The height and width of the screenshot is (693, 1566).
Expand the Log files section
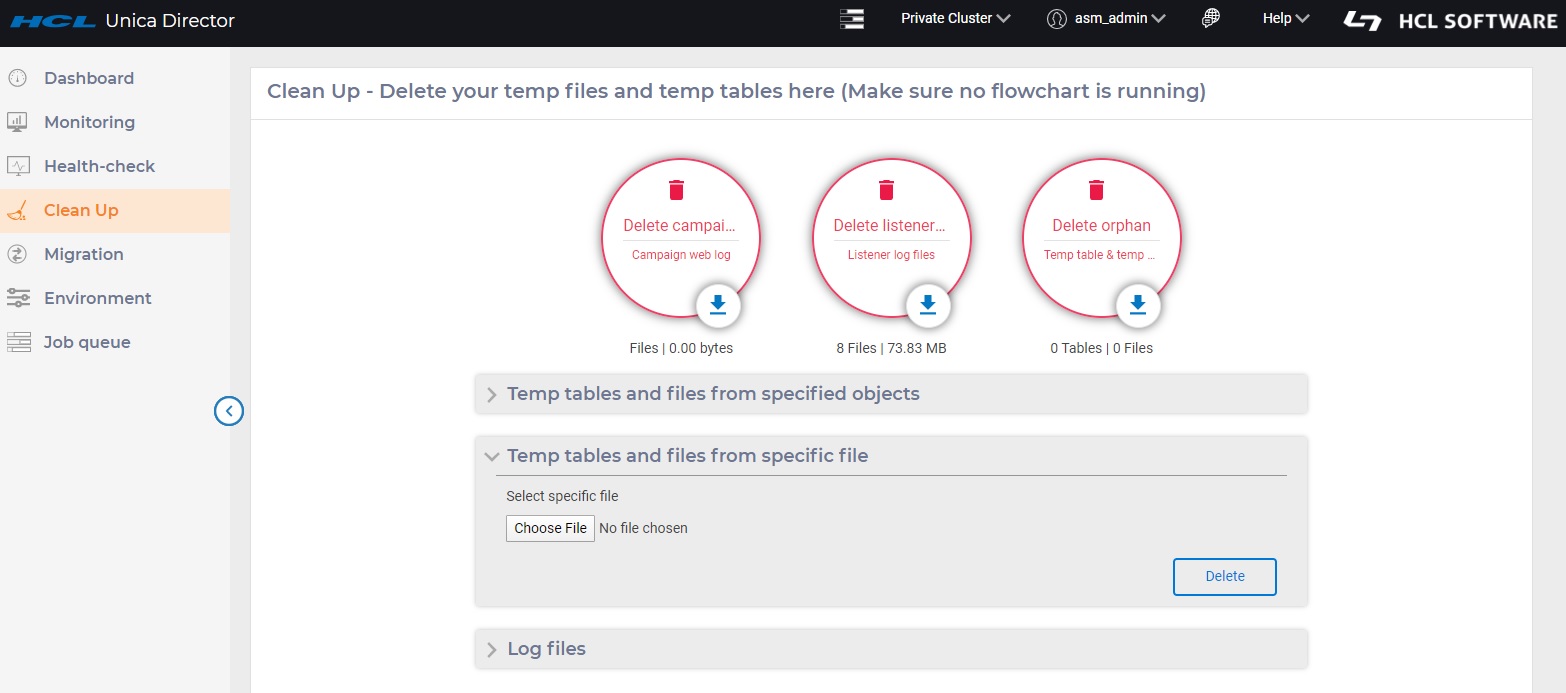point(546,649)
